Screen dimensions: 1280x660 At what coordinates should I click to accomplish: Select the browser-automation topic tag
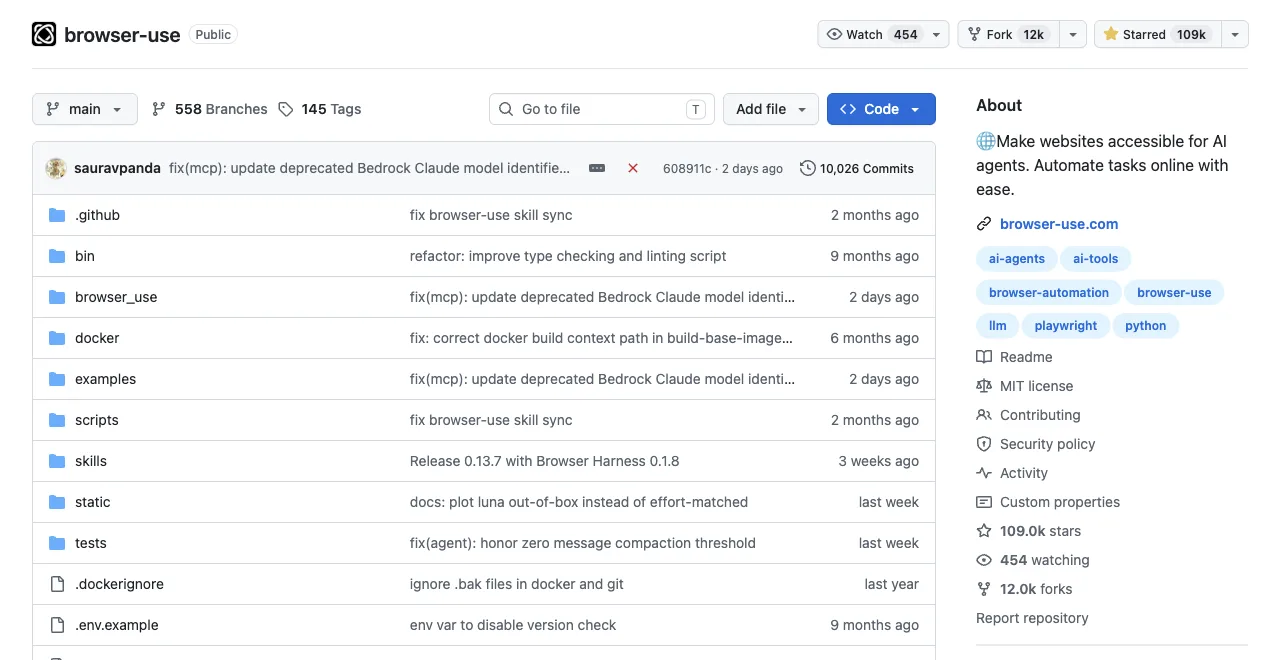1049,293
